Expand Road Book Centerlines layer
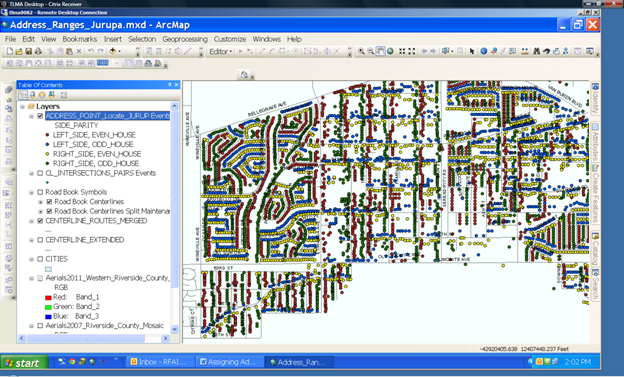This screenshot has height=377, width=624. pos(40,202)
